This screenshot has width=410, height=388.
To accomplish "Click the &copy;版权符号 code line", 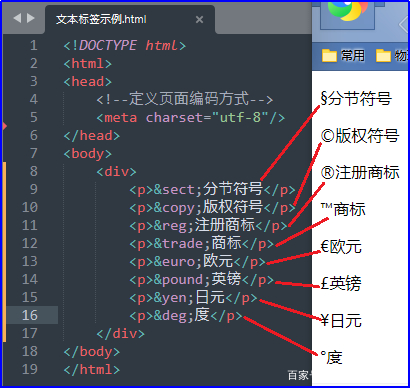I will click(x=213, y=207).
